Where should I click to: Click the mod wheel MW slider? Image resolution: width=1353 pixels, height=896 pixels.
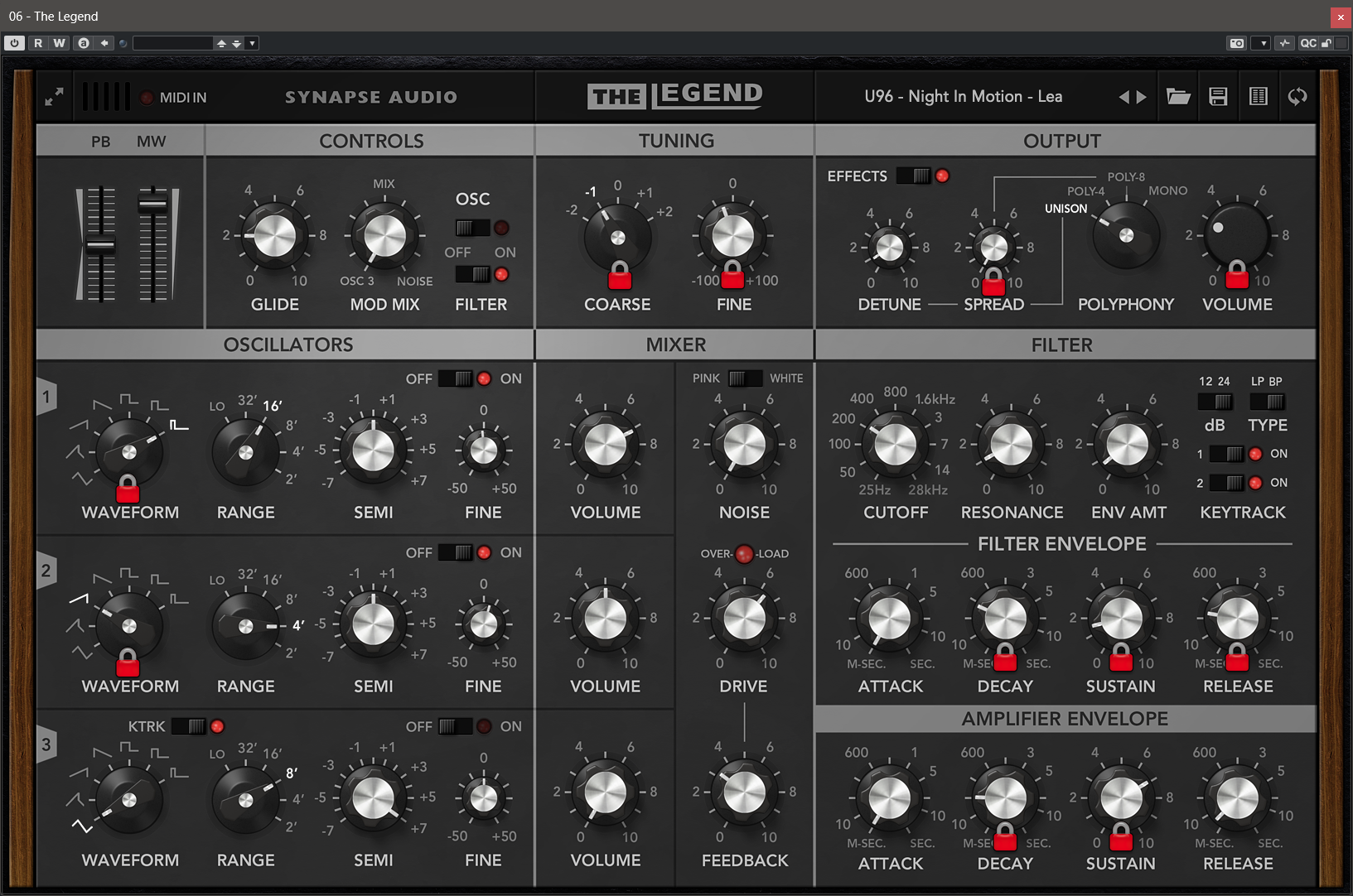(x=153, y=203)
